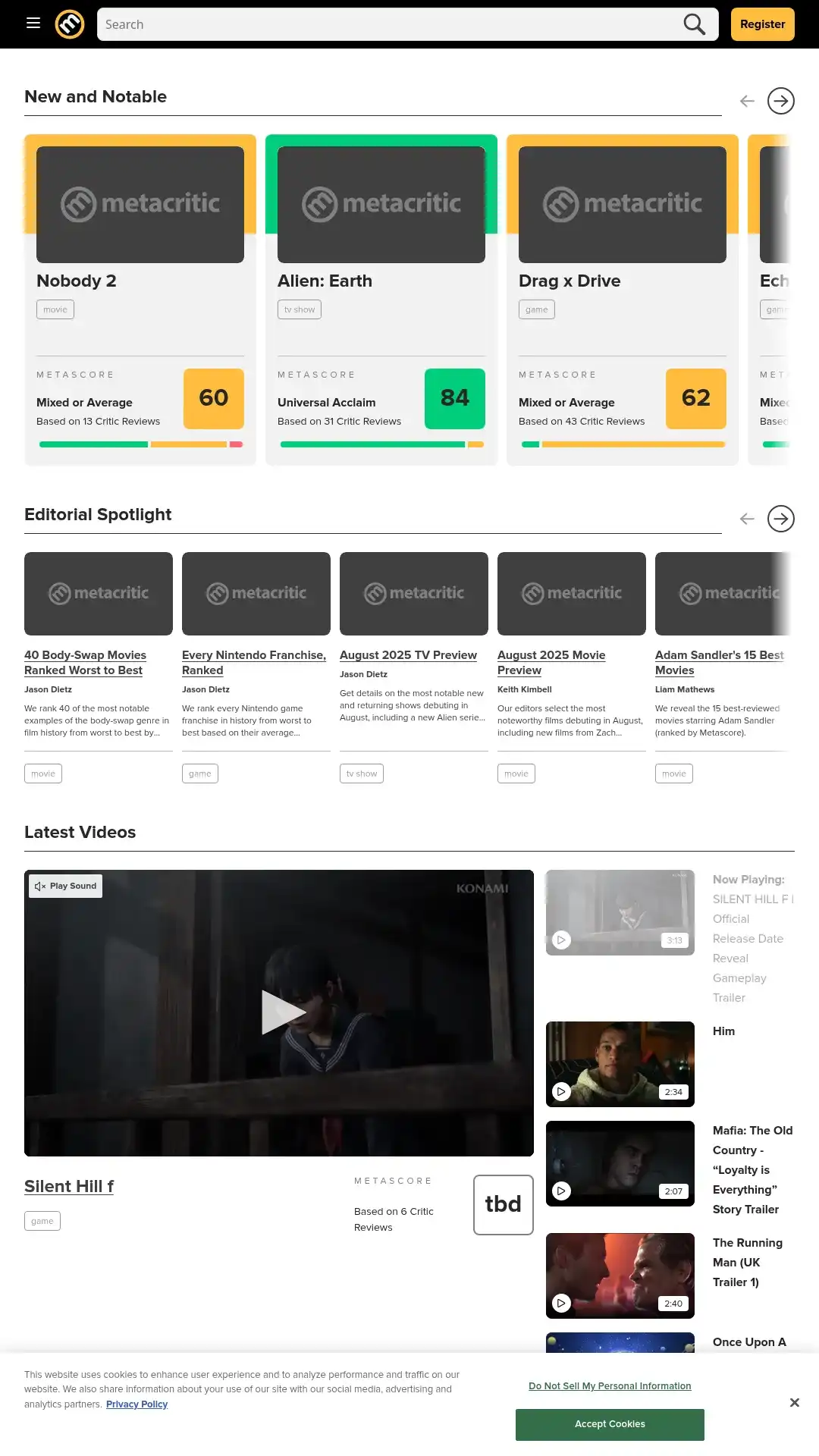Go to next New and Notable items
This screenshot has width=819, height=1456.
(780, 101)
